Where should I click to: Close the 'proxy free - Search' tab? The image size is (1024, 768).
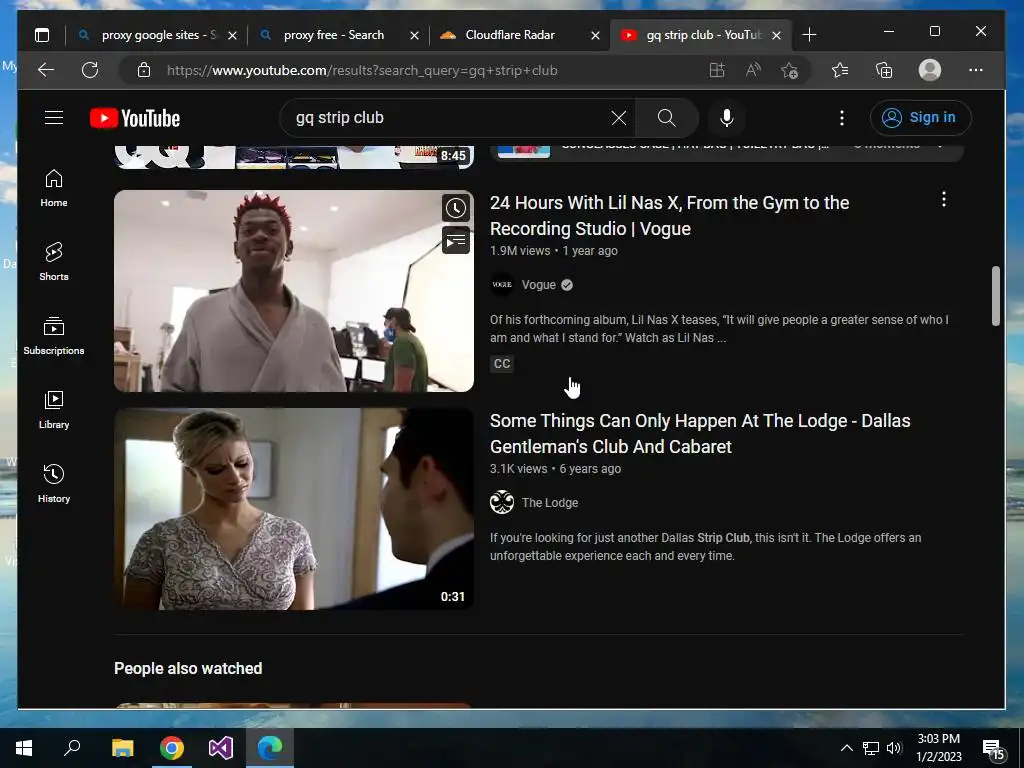click(x=414, y=35)
